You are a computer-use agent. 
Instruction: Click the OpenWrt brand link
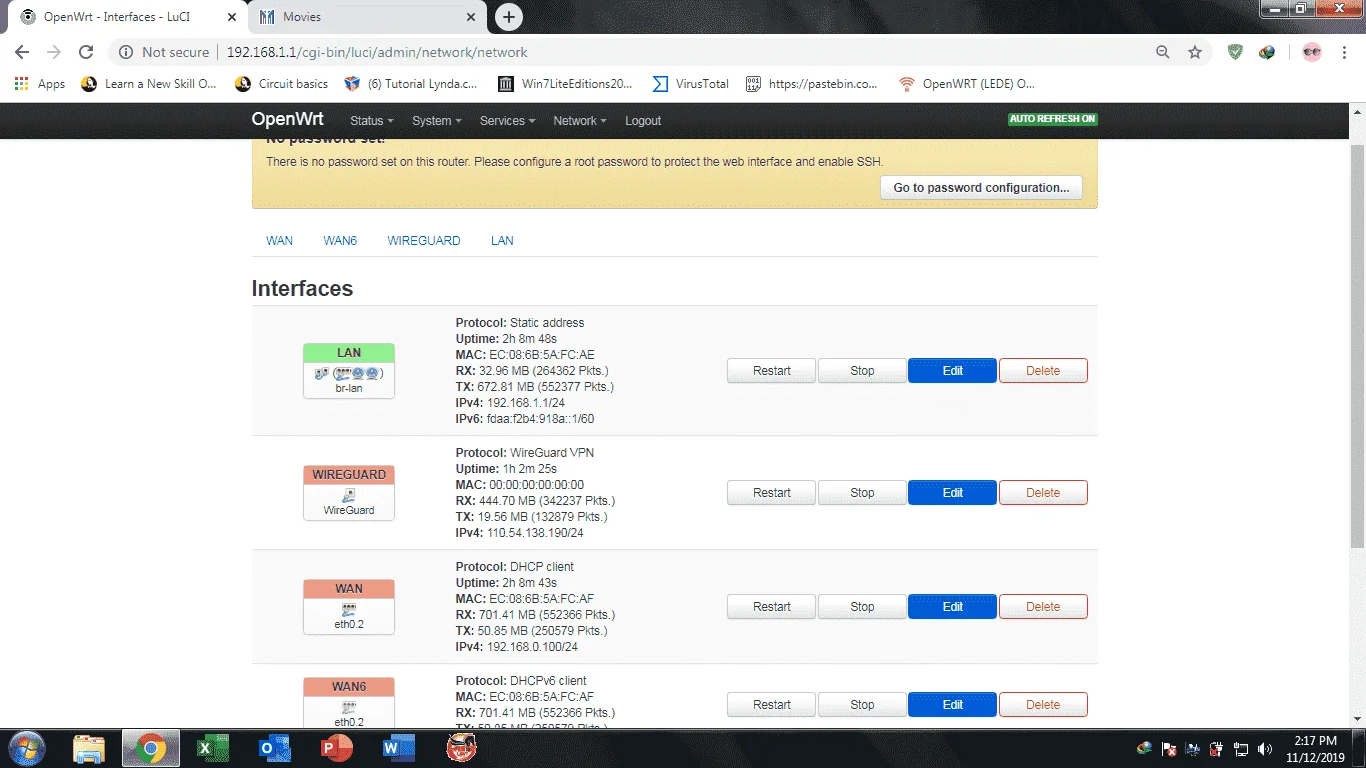tap(288, 119)
